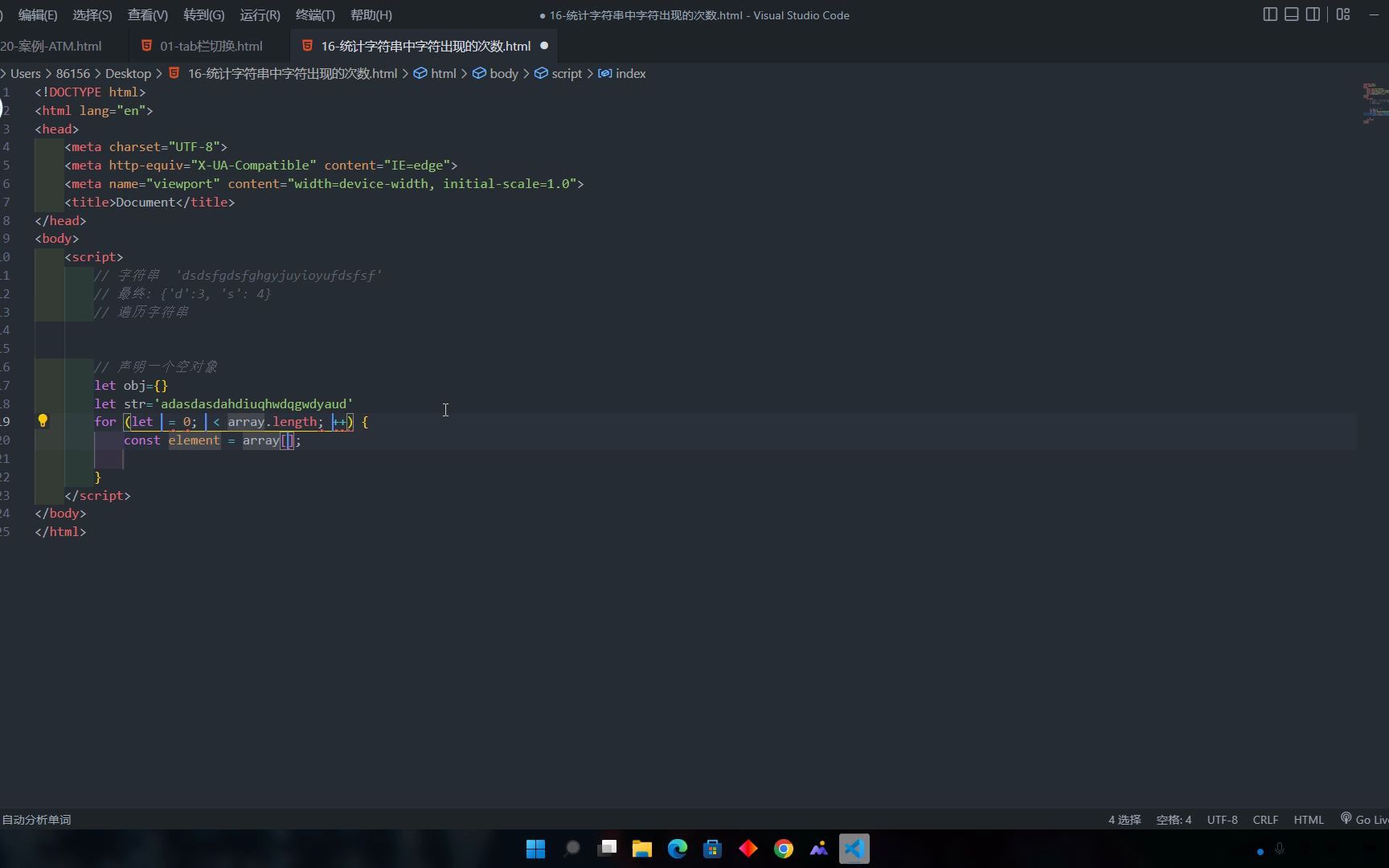The image size is (1389, 868).
Task: Click the Go Live status bar button
Action: (1364, 820)
